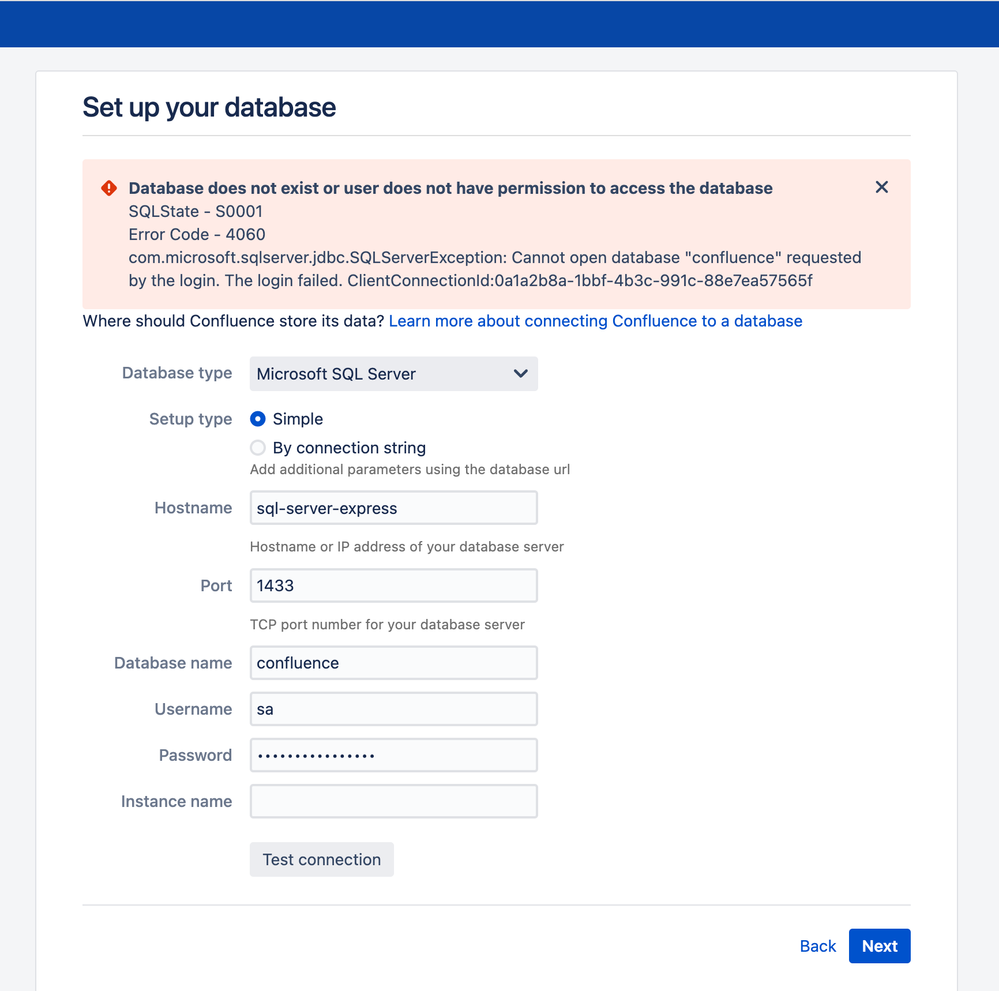Click the SQLState - S0001 text
The width and height of the screenshot is (999, 991).
pos(195,211)
